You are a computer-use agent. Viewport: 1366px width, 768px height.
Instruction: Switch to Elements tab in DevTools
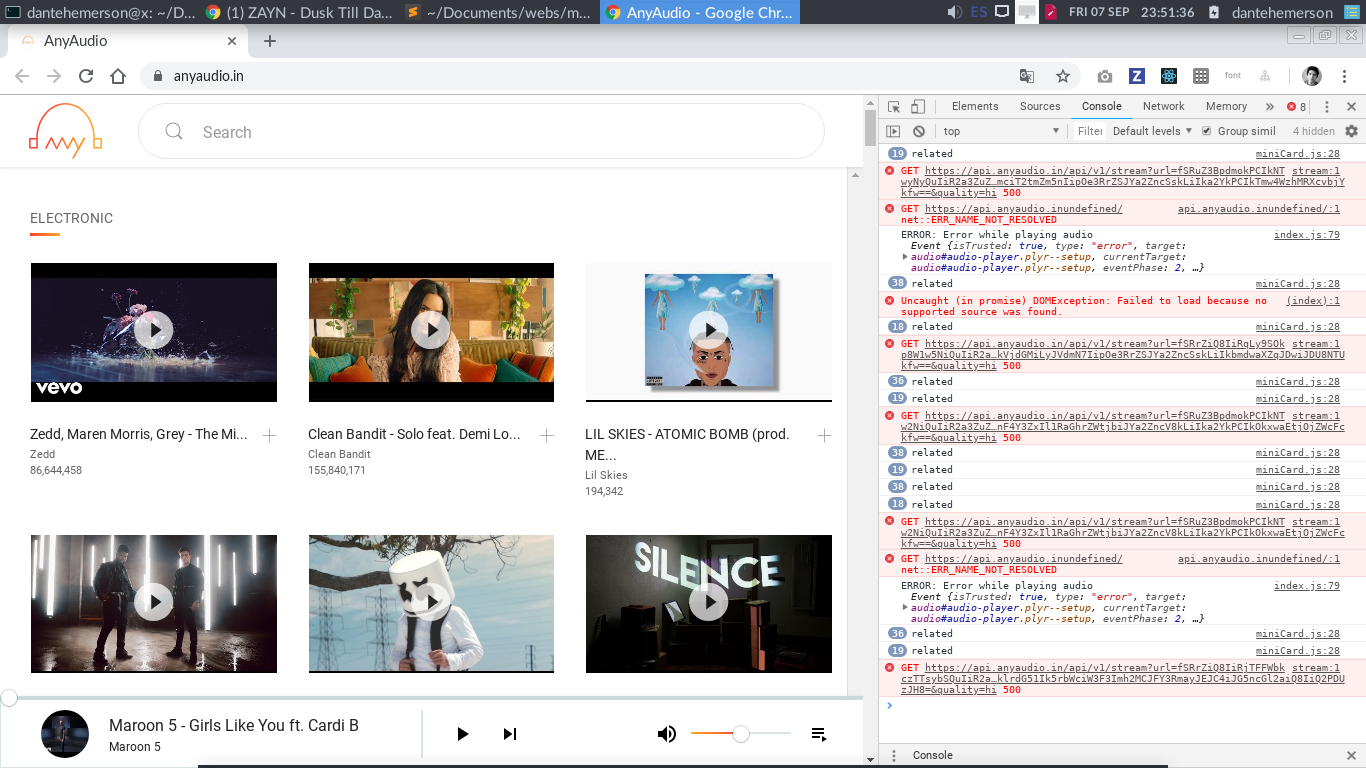(x=975, y=106)
